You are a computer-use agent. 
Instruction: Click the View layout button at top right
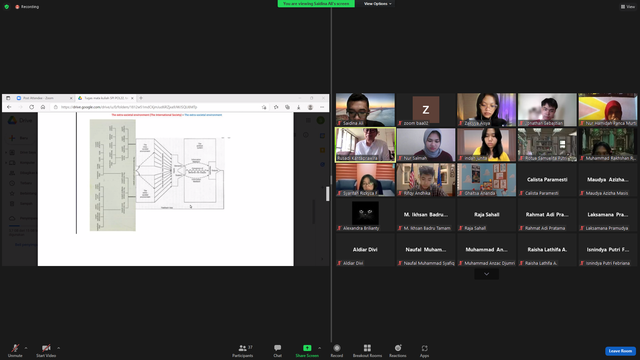pyautogui.click(x=628, y=7)
